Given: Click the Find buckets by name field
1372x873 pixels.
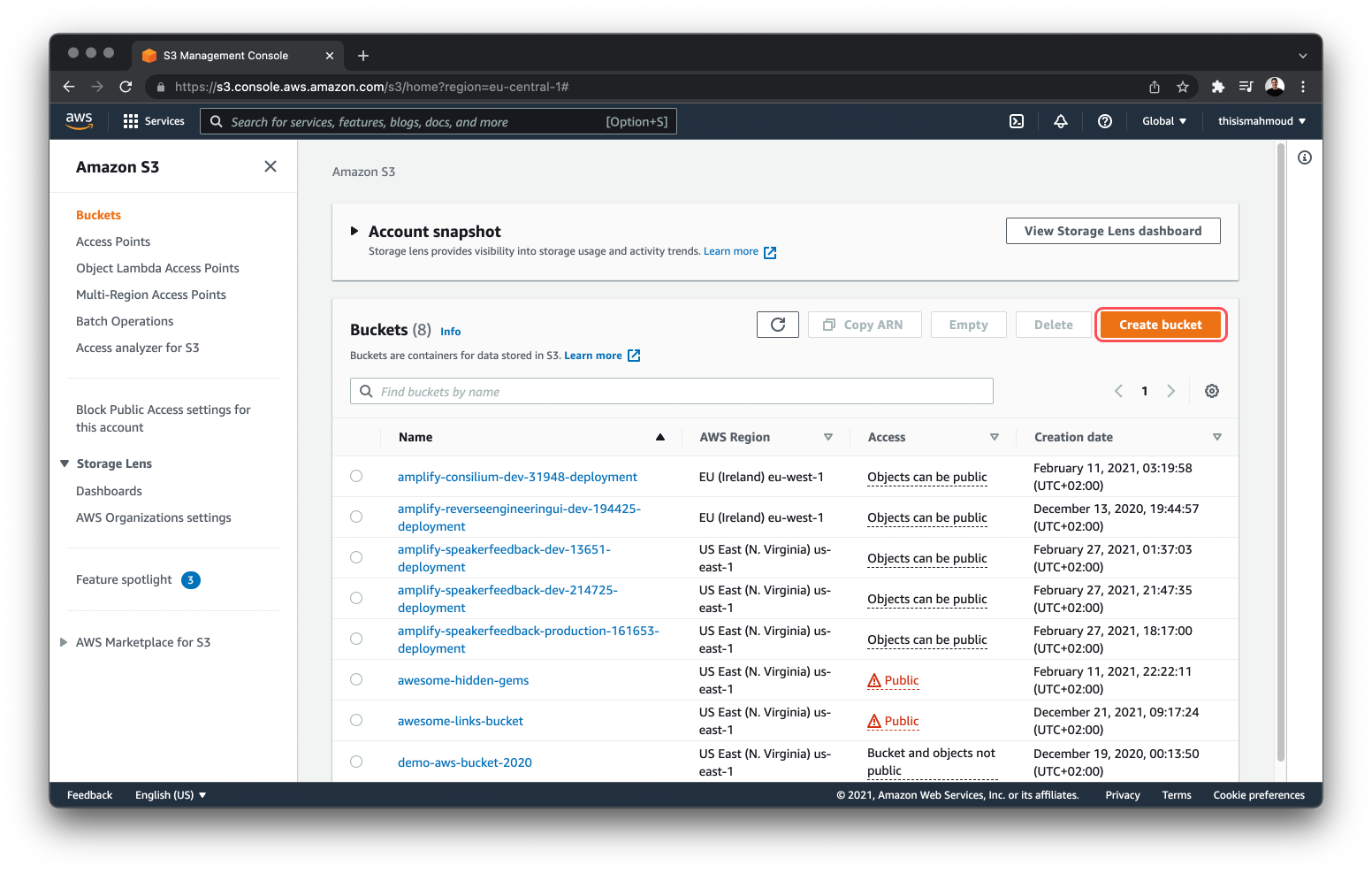Looking at the screenshot, I should [x=672, y=391].
